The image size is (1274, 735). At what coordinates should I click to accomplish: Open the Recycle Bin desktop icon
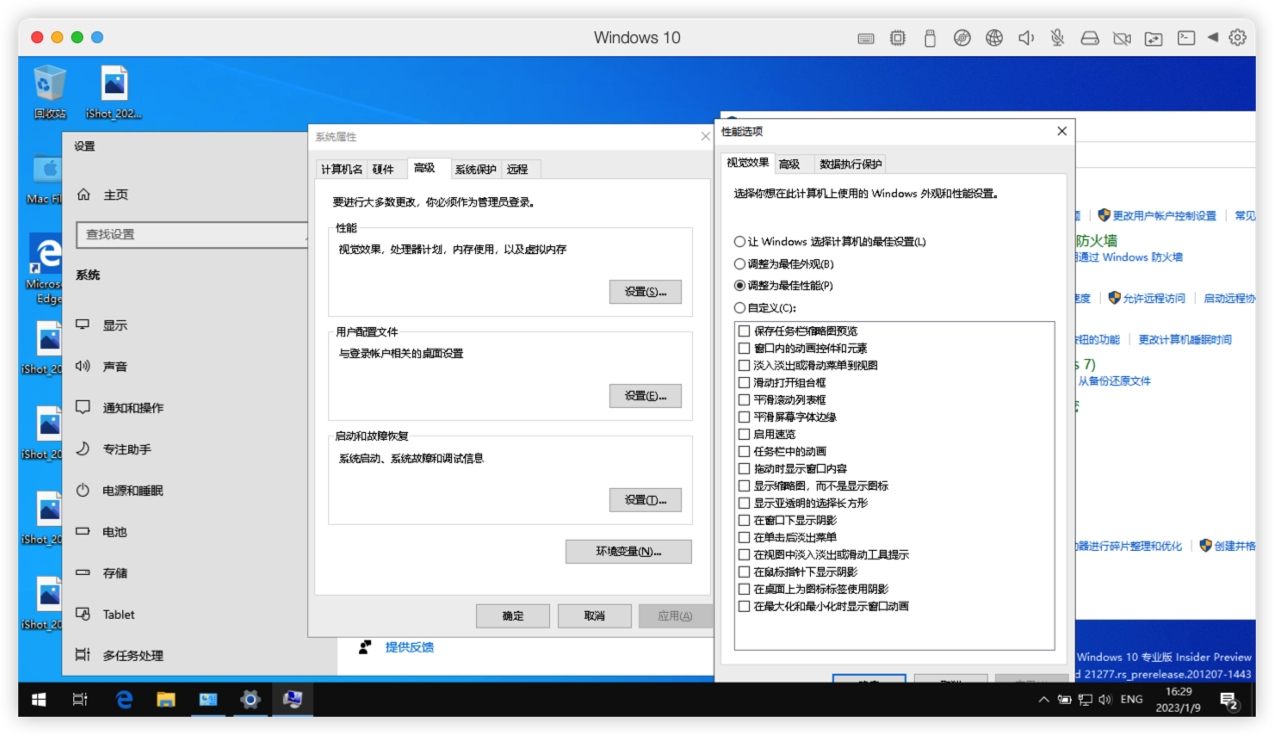click(50, 91)
